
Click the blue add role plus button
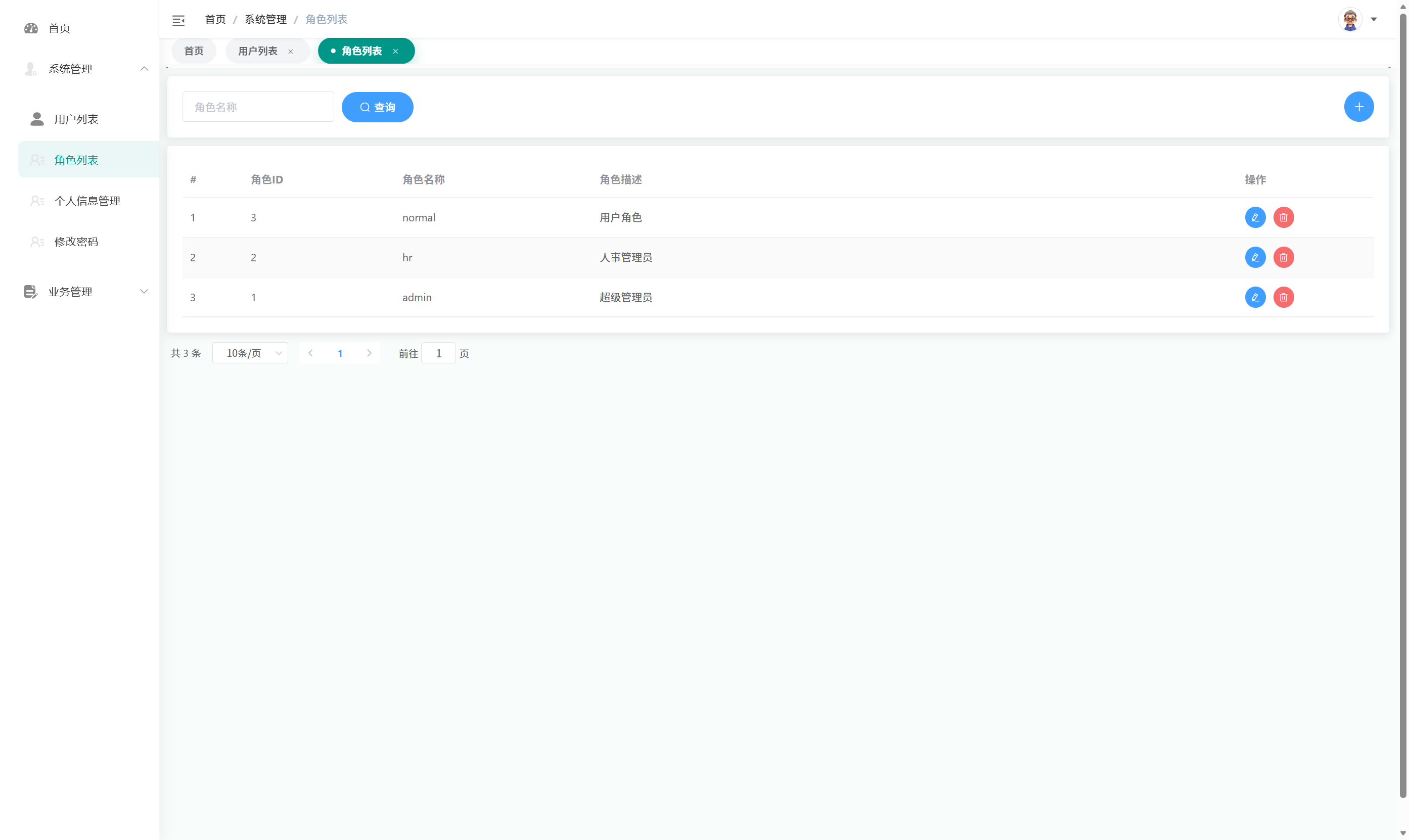[x=1358, y=107]
